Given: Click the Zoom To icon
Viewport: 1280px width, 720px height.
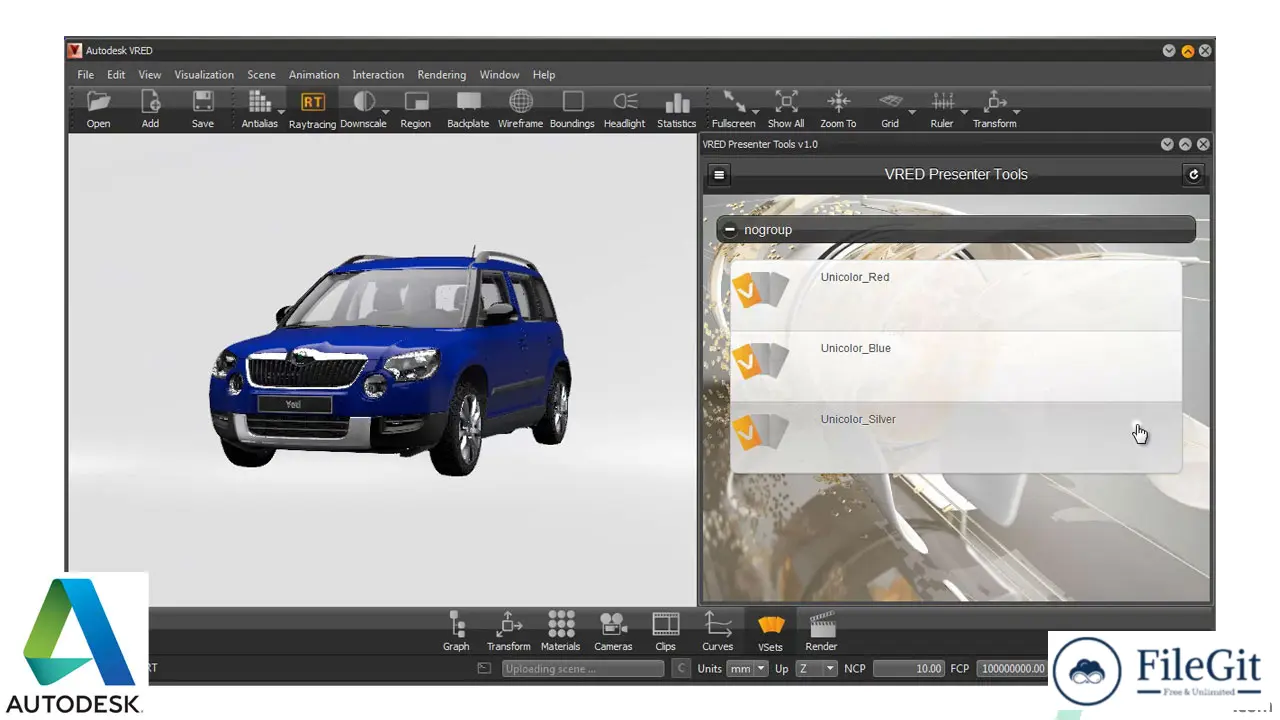Looking at the screenshot, I should (838, 101).
